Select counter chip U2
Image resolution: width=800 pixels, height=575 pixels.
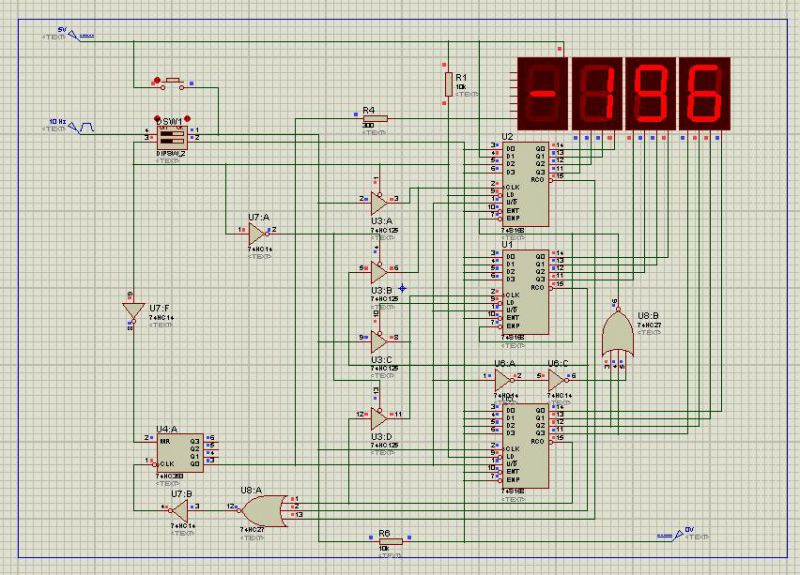525,184
